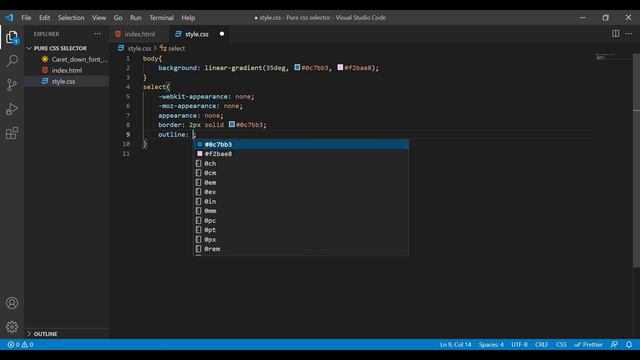640x360 pixels.
Task: Open the Search view in activity bar
Action: click(12, 61)
